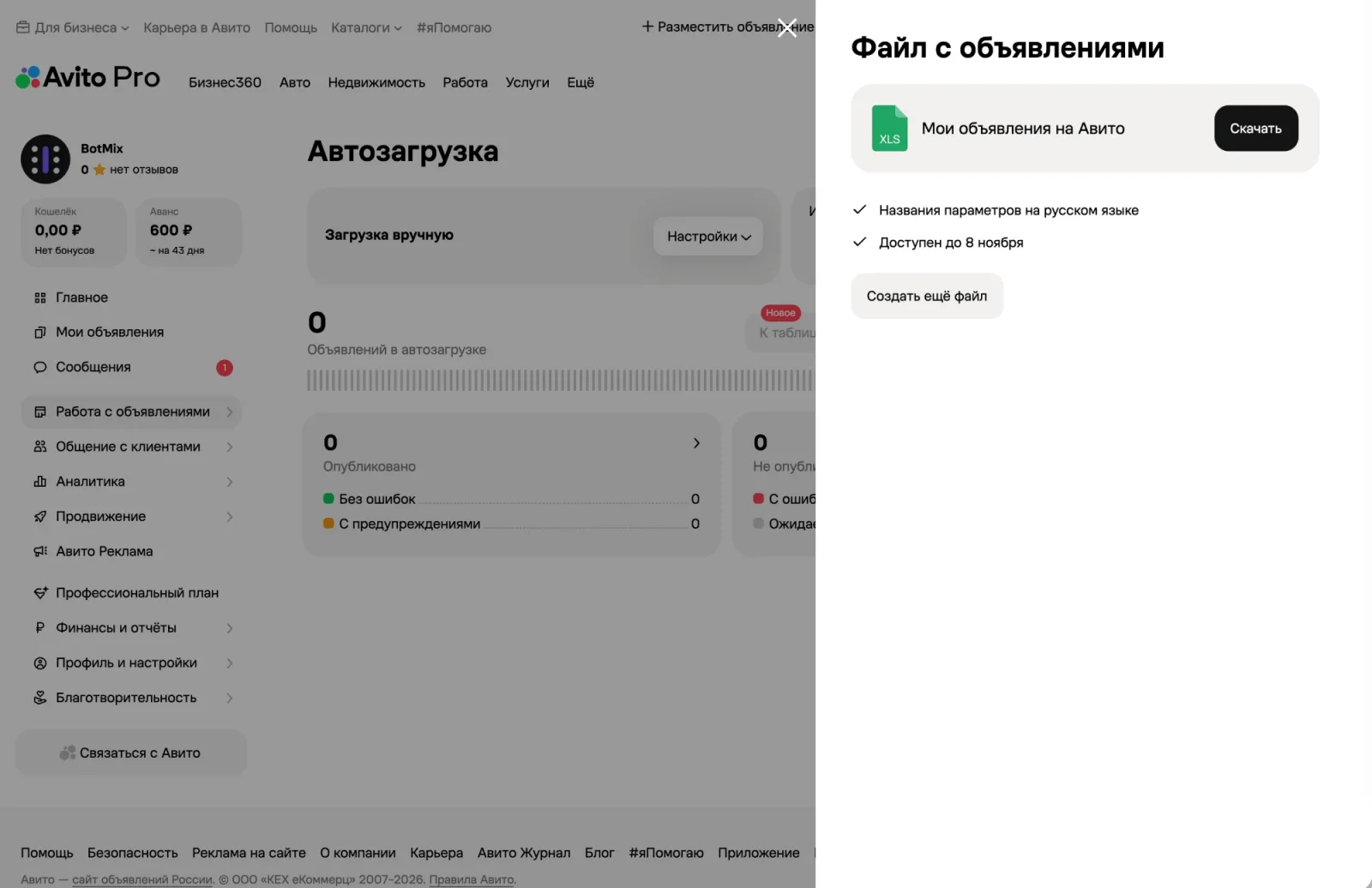Open the Финансы и отчёты ruble icon
This screenshot has height=888, width=1372.
(40, 628)
